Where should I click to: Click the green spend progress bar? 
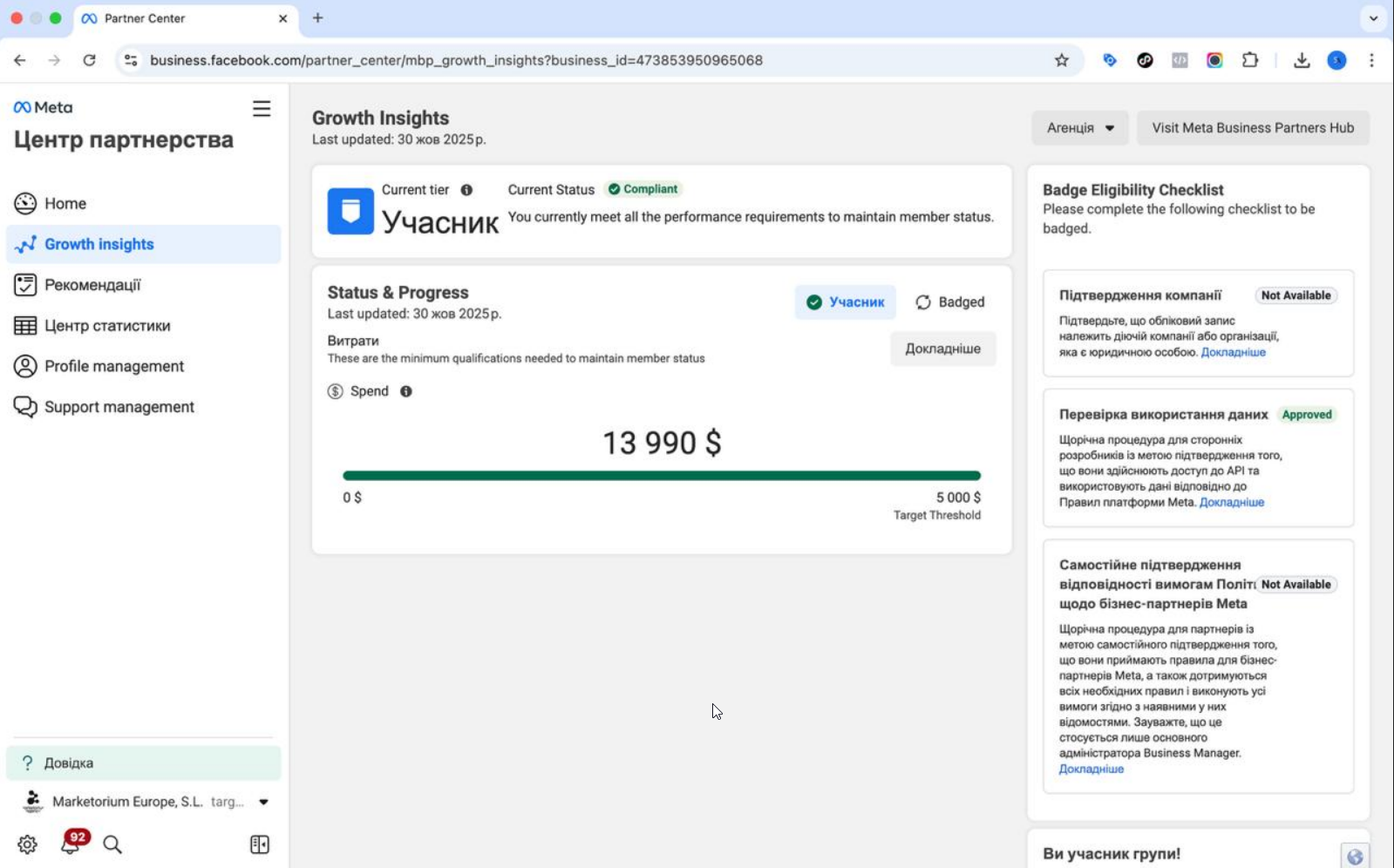(662, 476)
